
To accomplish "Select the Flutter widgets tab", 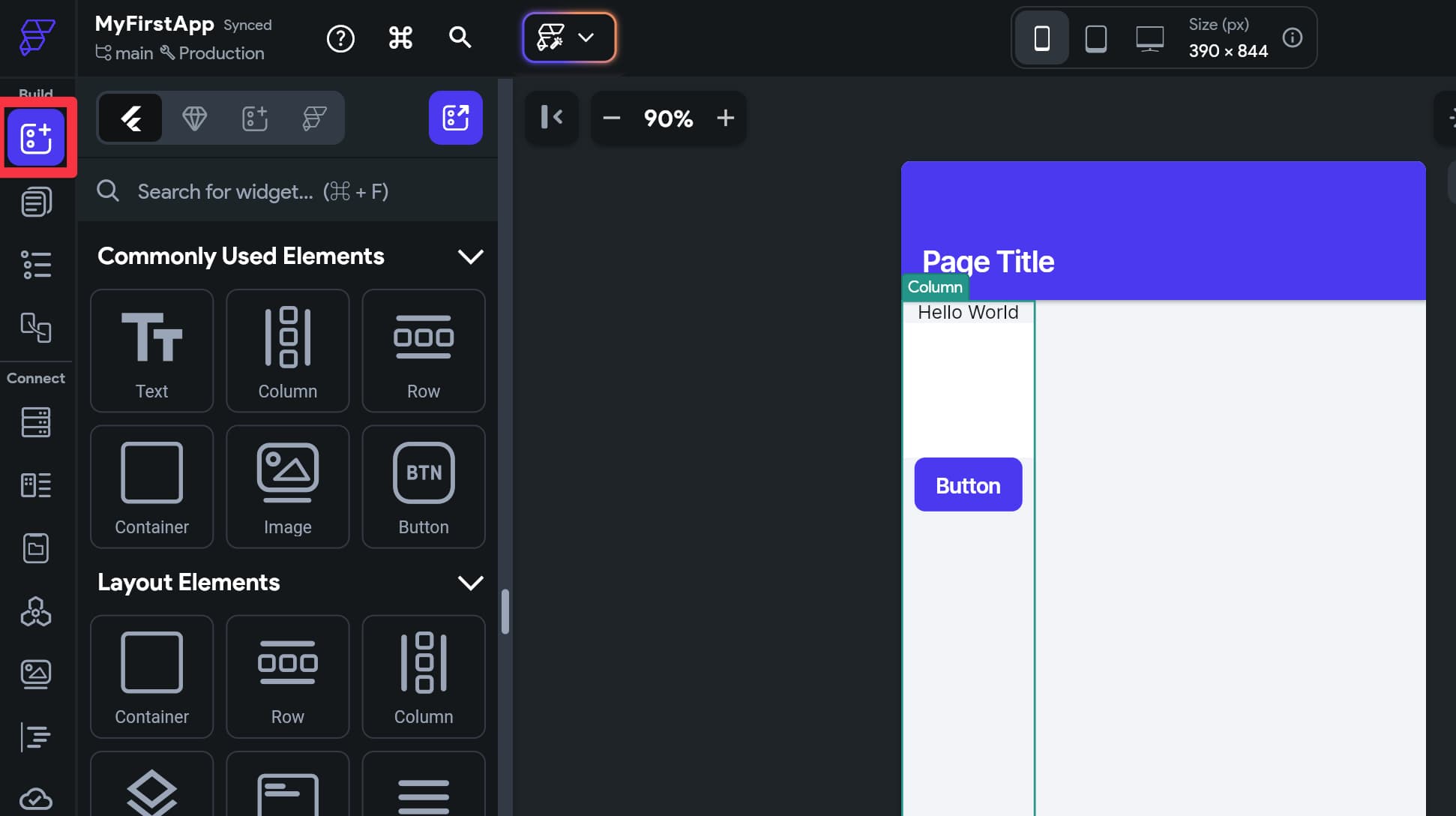I will 130,118.
